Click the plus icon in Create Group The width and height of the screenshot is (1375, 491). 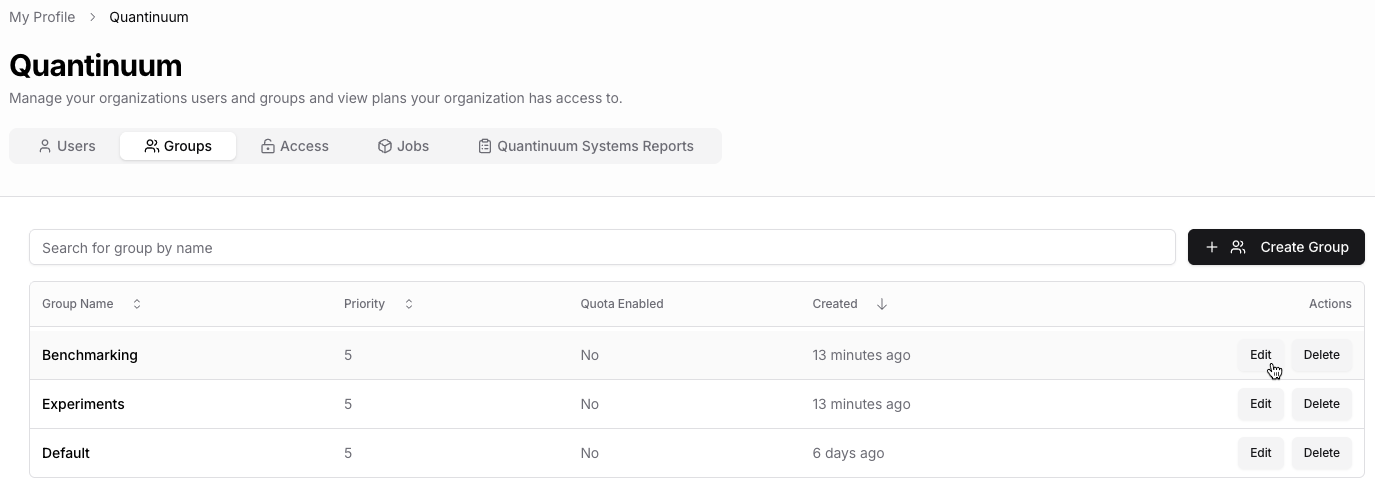(x=1211, y=247)
